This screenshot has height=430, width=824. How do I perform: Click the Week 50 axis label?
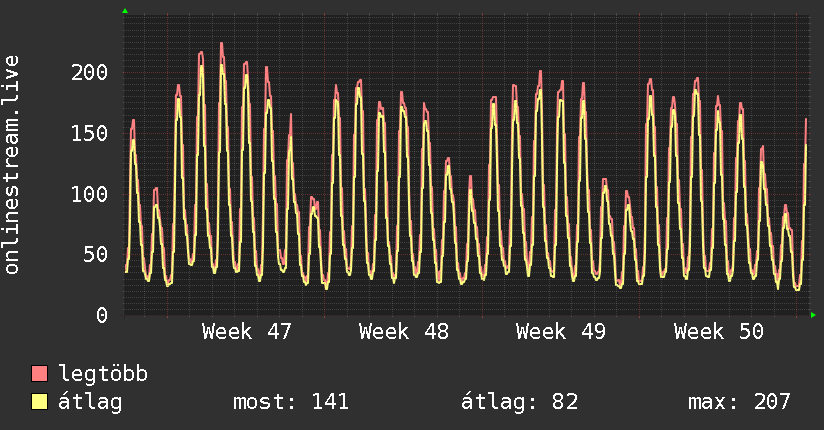(718, 332)
